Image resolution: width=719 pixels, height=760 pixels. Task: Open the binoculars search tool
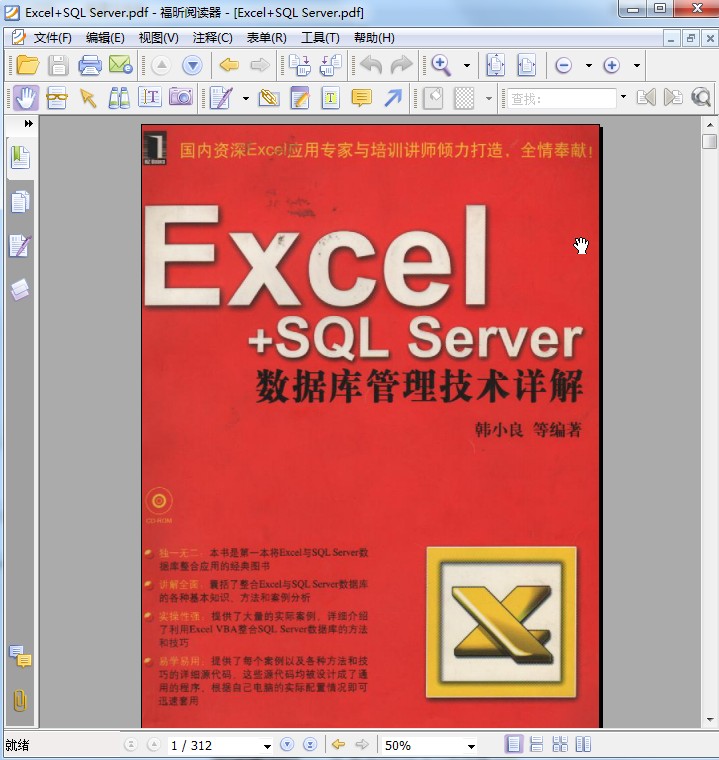click(119, 98)
